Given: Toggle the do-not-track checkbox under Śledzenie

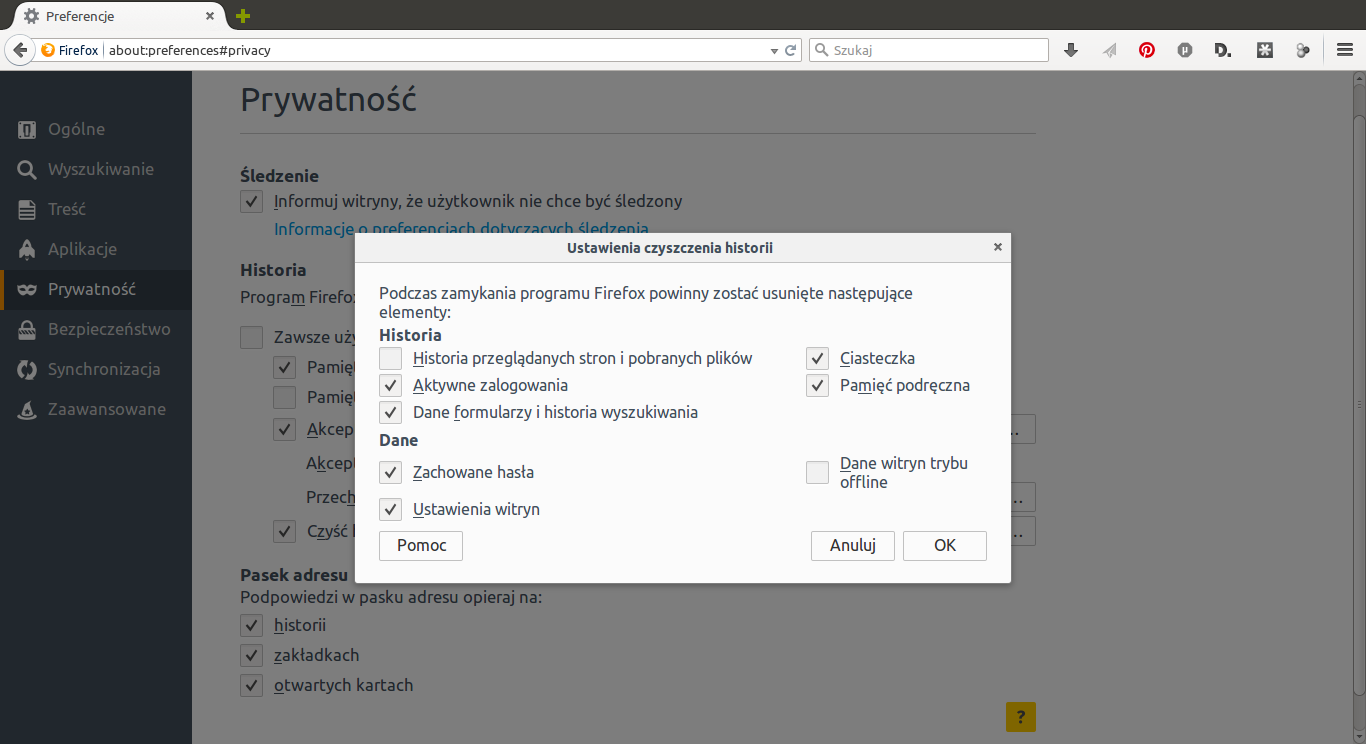Looking at the screenshot, I should point(252,202).
